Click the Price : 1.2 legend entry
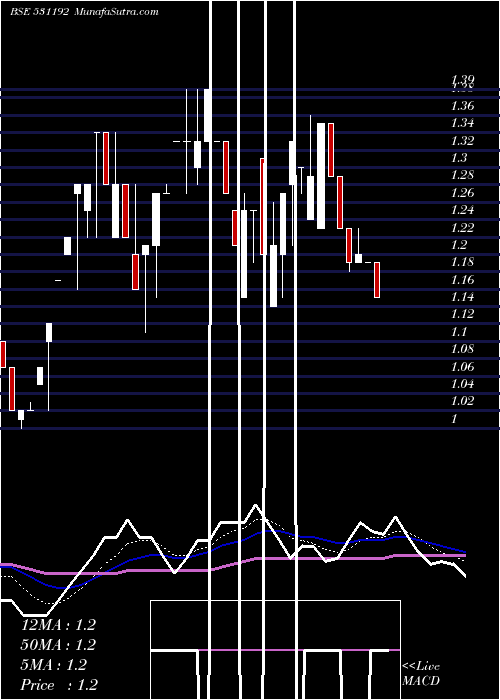This screenshot has width=500, height=700. [x=59, y=685]
